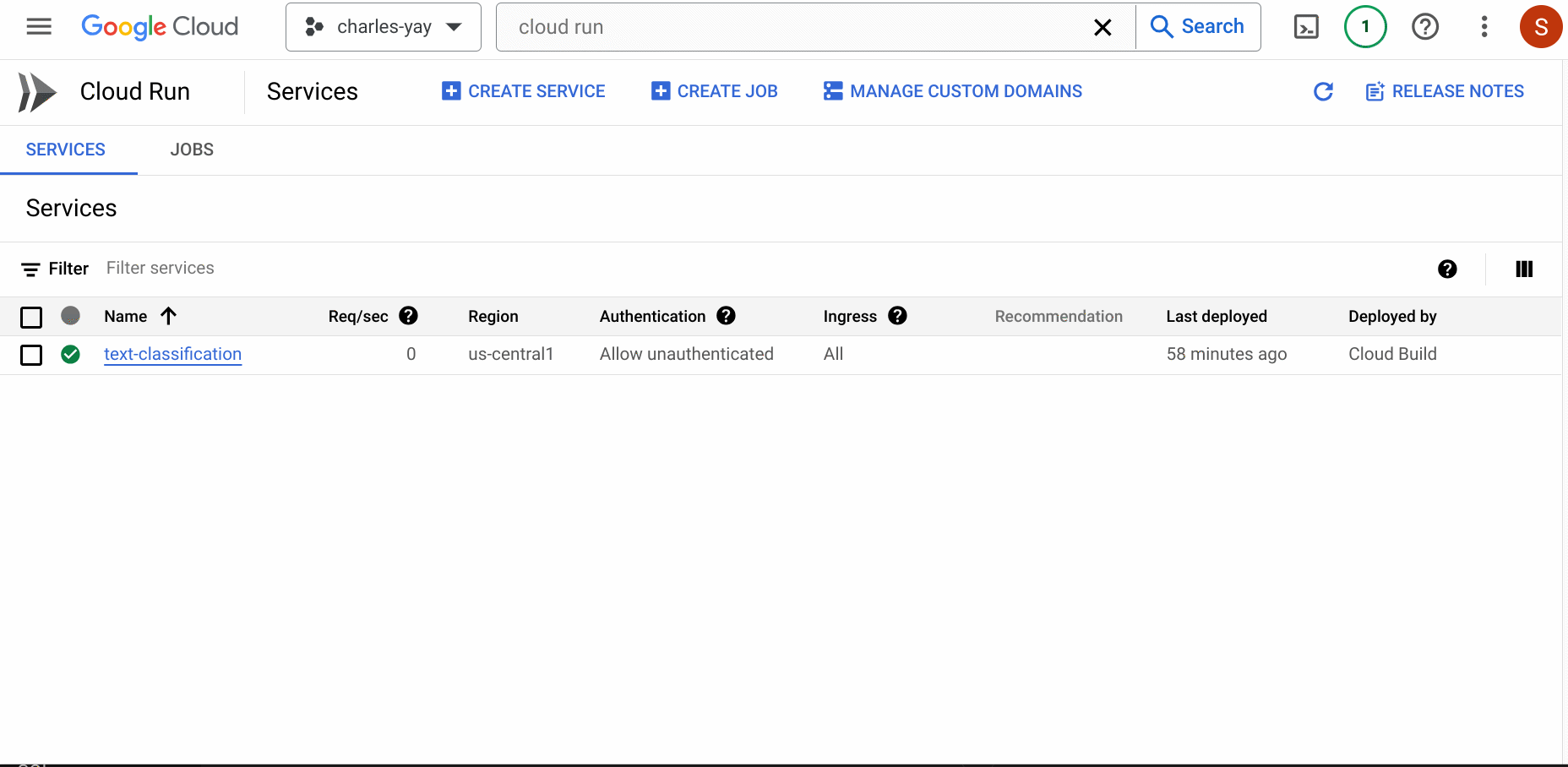Open the text-classification service link
Screen dimensions: 1568x767
[x=172, y=354]
